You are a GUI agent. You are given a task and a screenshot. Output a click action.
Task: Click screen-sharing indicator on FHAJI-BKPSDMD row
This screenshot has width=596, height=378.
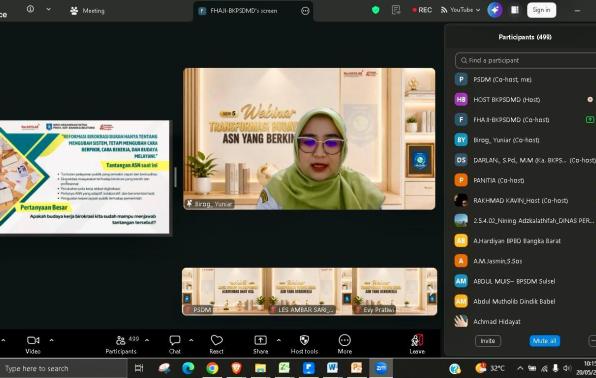pyautogui.click(x=590, y=120)
